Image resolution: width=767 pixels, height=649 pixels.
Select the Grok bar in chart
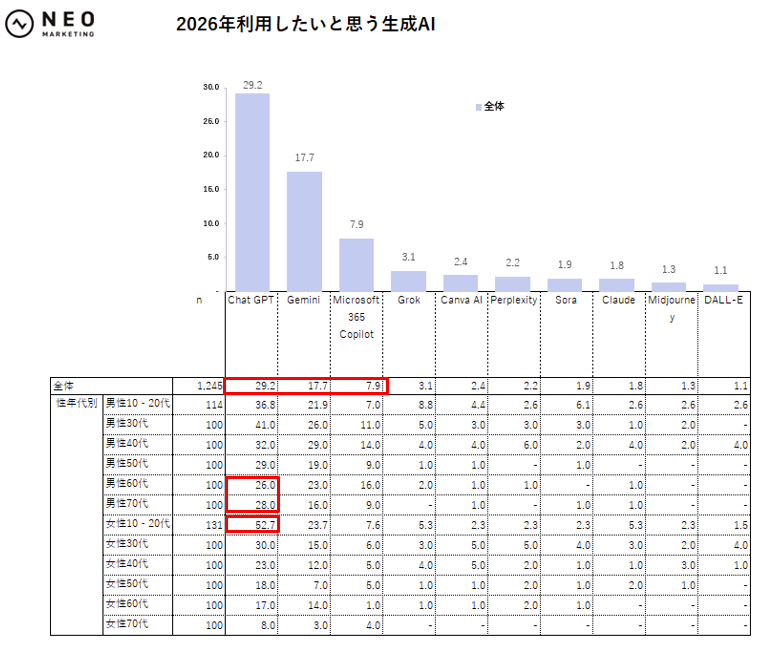click(x=408, y=281)
